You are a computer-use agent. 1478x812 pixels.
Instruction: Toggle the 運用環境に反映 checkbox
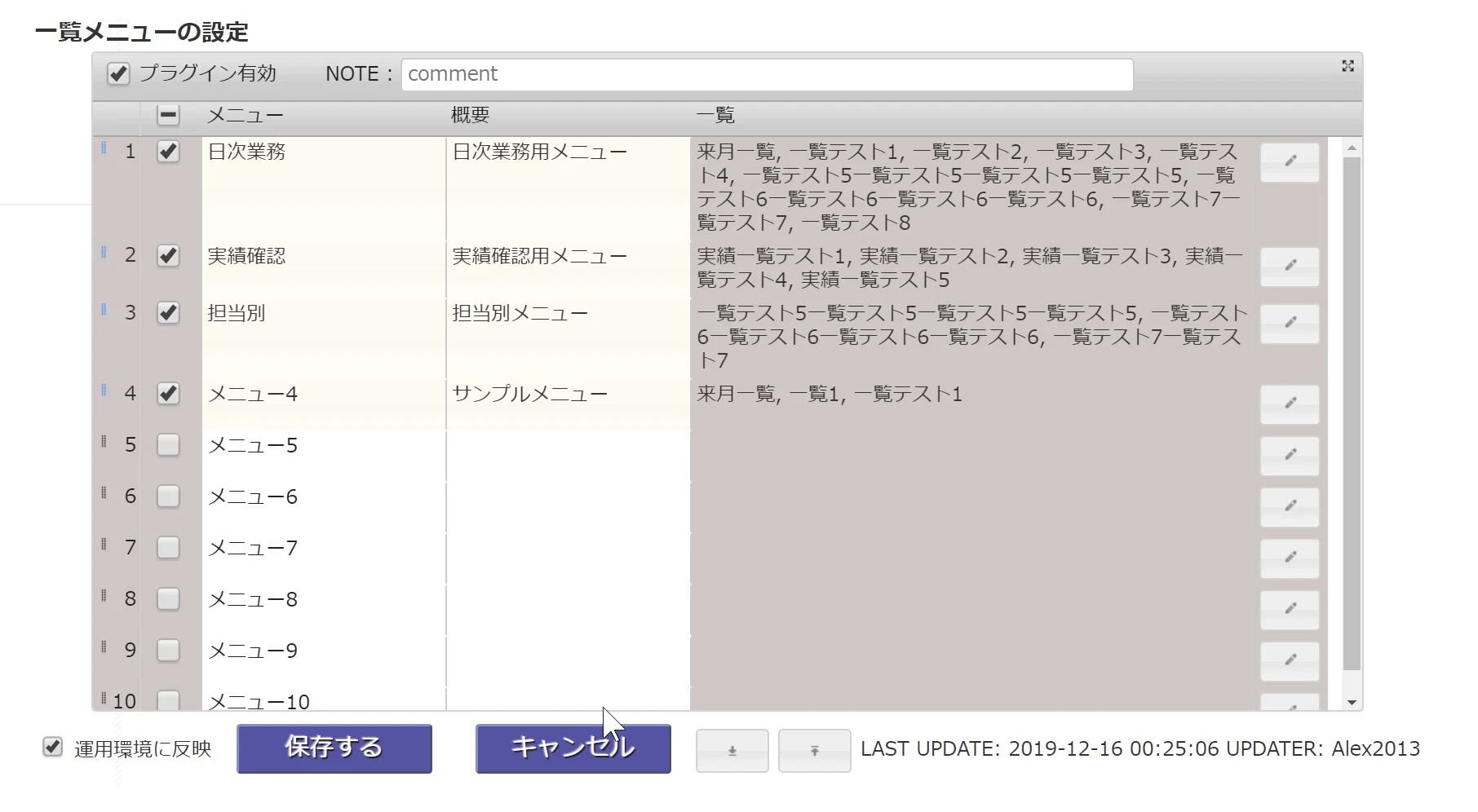pyautogui.click(x=53, y=748)
